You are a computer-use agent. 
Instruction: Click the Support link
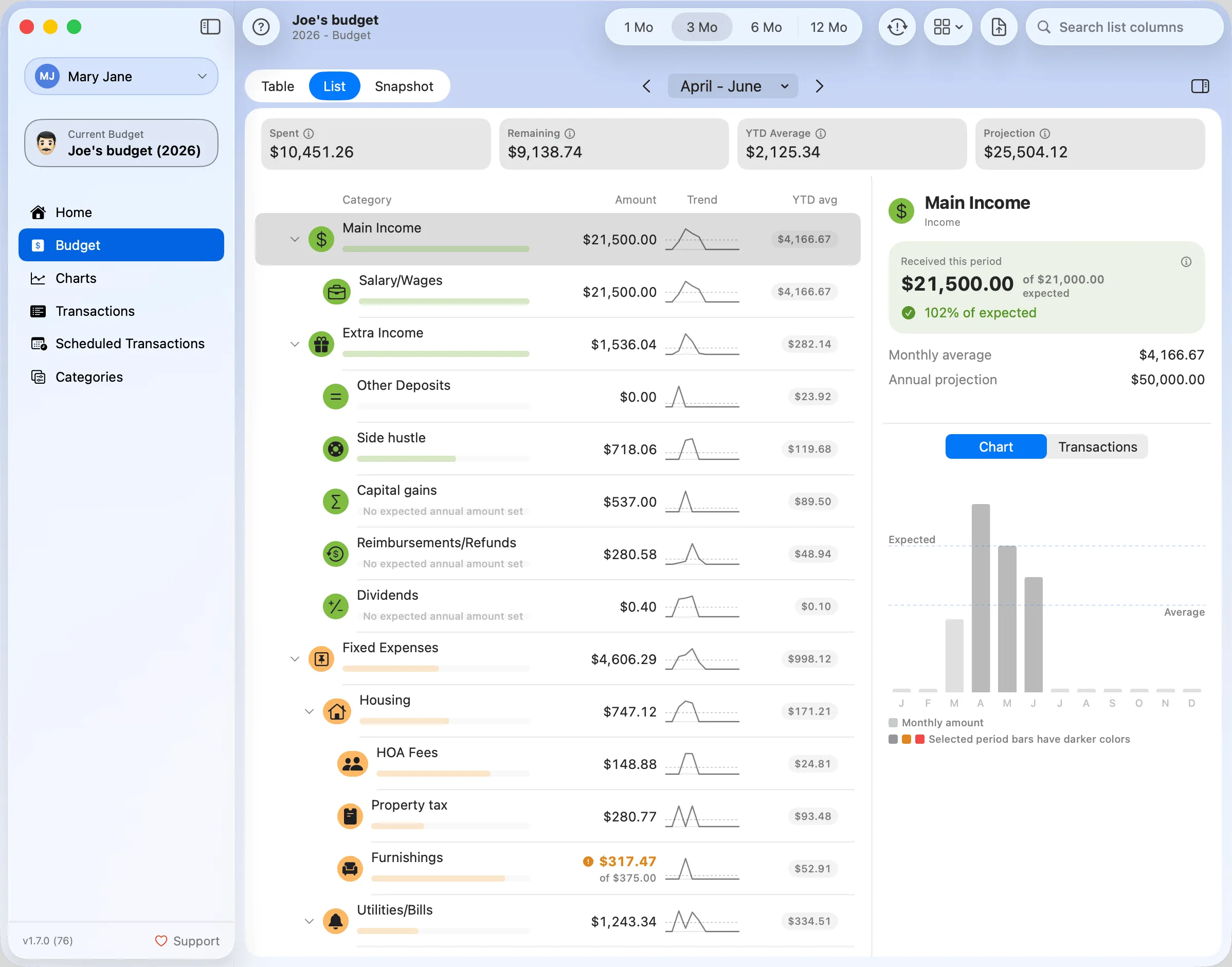(x=187, y=941)
